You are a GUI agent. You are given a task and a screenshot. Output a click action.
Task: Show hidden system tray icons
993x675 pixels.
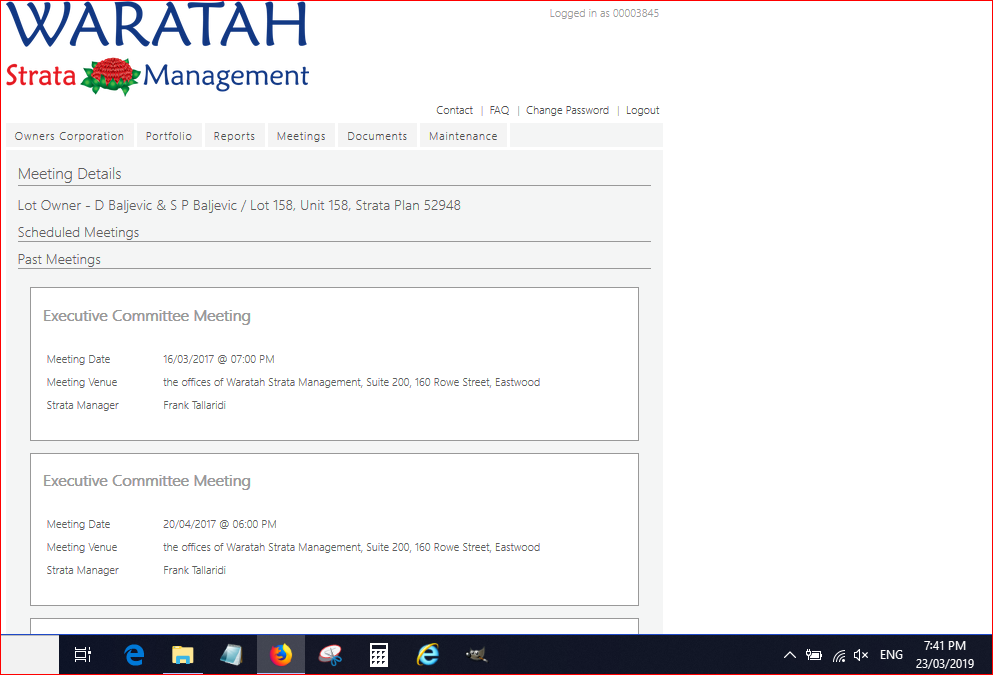[x=790, y=655]
